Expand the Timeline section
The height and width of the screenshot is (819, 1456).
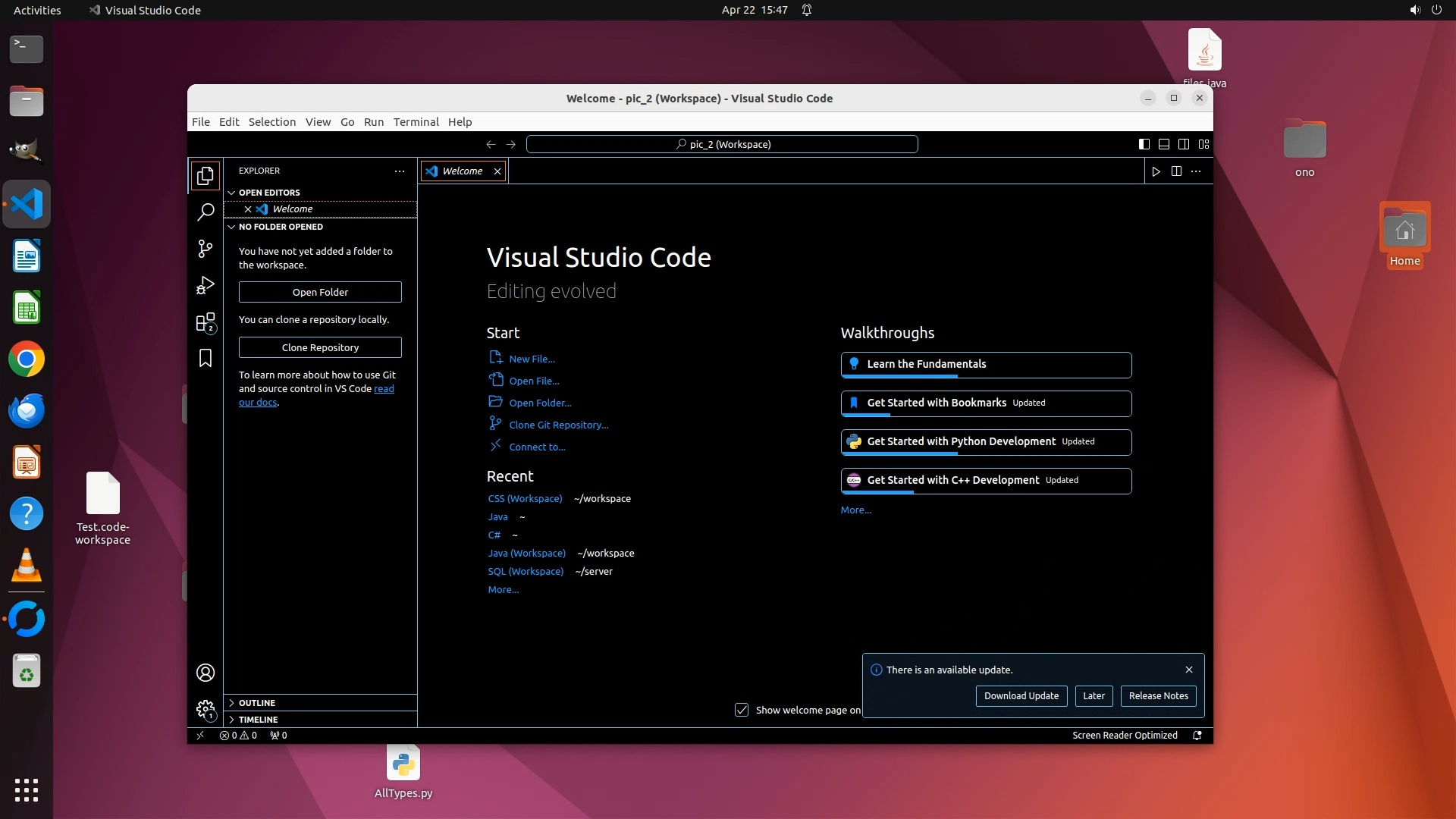tap(258, 720)
